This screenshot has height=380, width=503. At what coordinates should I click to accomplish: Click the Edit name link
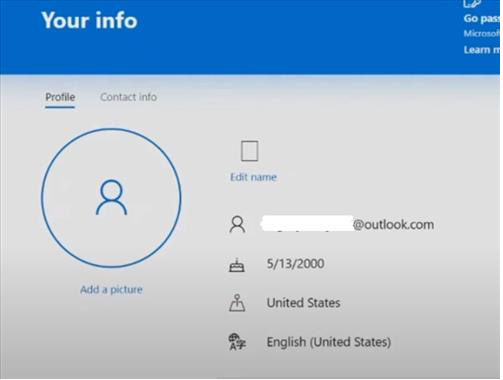click(x=253, y=177)
